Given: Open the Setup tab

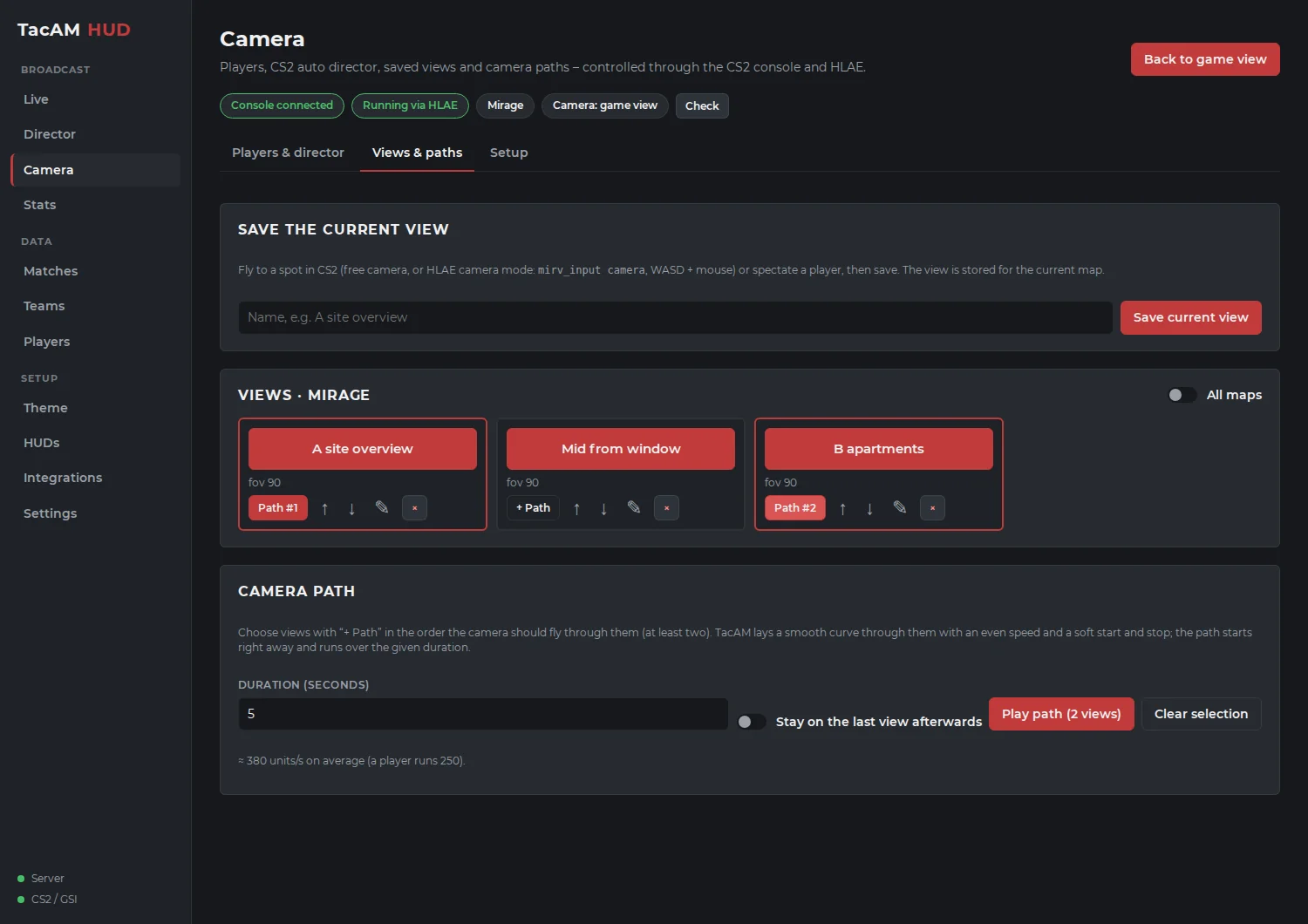Looking at the screenshot, I should pyautogui.click(x=509, y=153).
